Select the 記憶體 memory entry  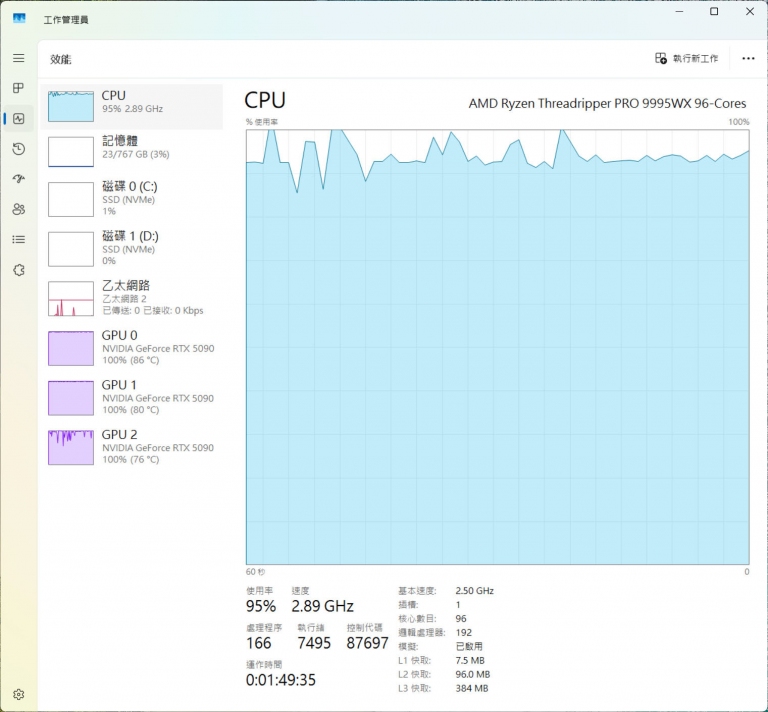[135, 148]
